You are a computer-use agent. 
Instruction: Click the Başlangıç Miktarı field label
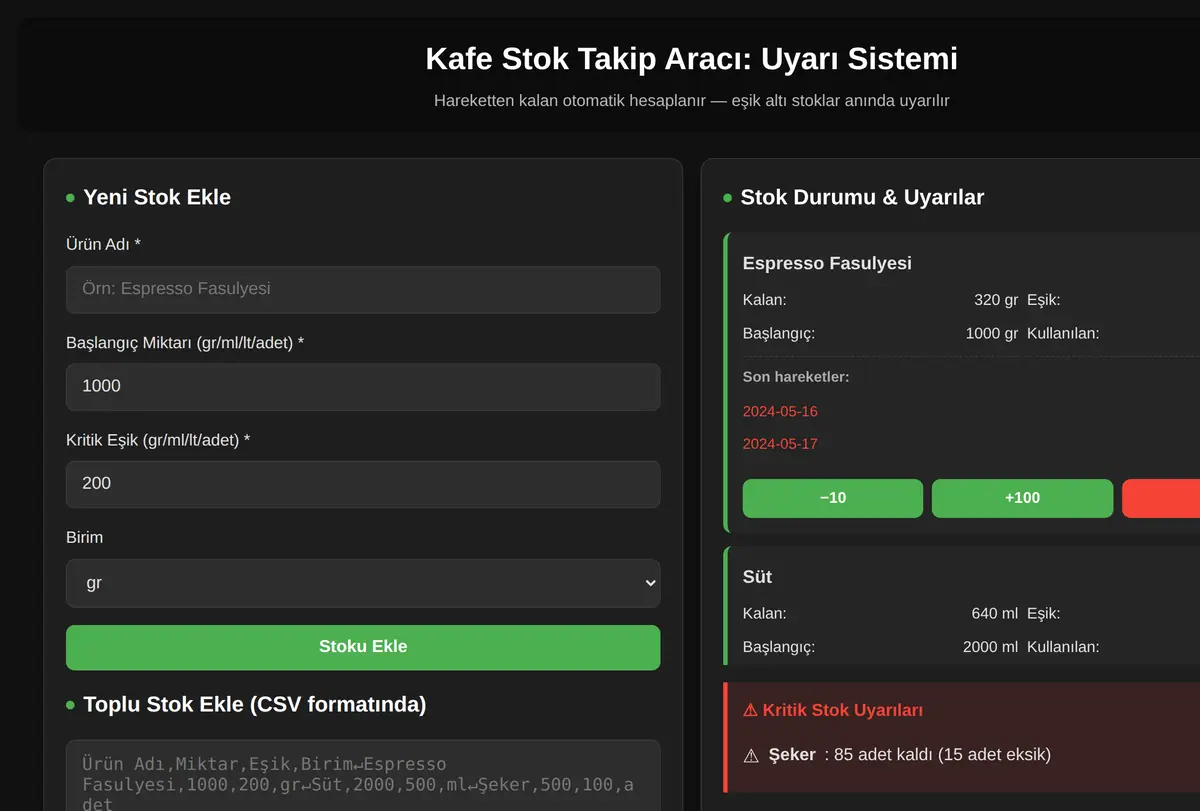(185, 343)
